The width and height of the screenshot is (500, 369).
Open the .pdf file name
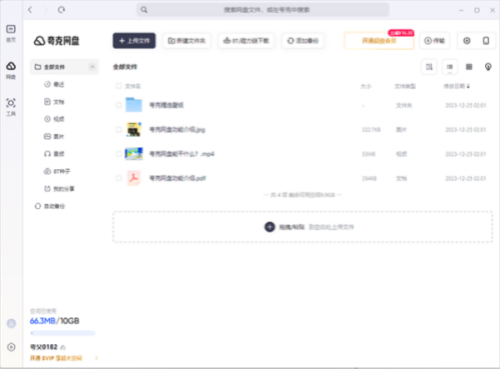coord(177,178)
